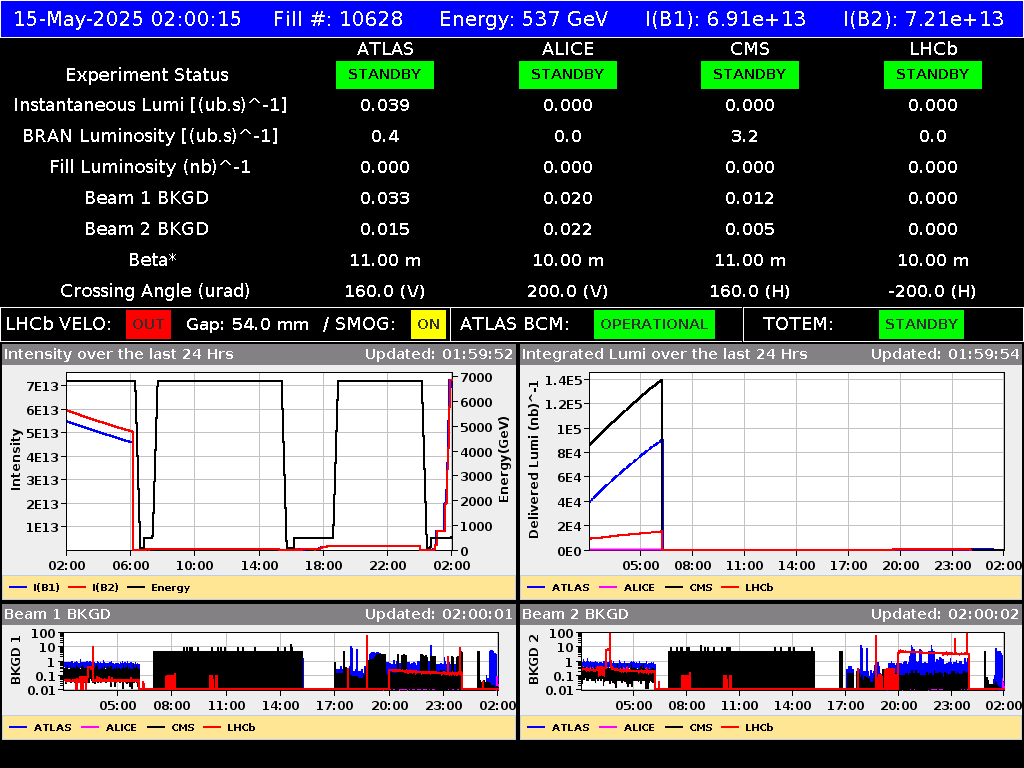Viewport: 1024px width, 768px height.
Task: Select ATLAS Beam 2 BKGD value 0.015
Action: [385, 229]
